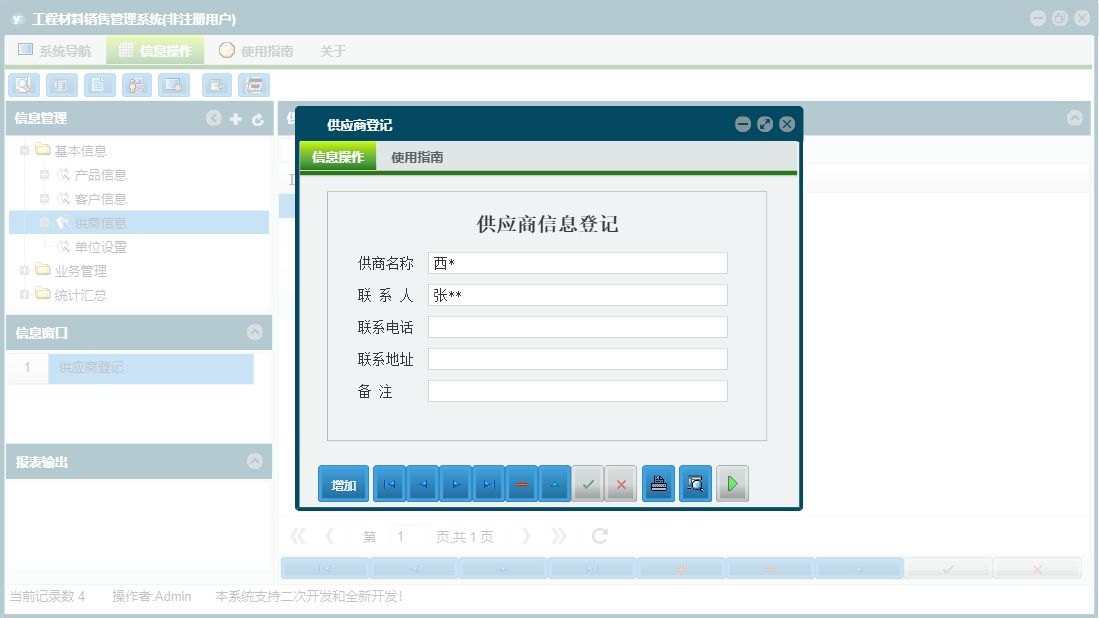Click the document page toolbar icon
Viewport: 1099px width, 618px height.
[x=100, y=85]
